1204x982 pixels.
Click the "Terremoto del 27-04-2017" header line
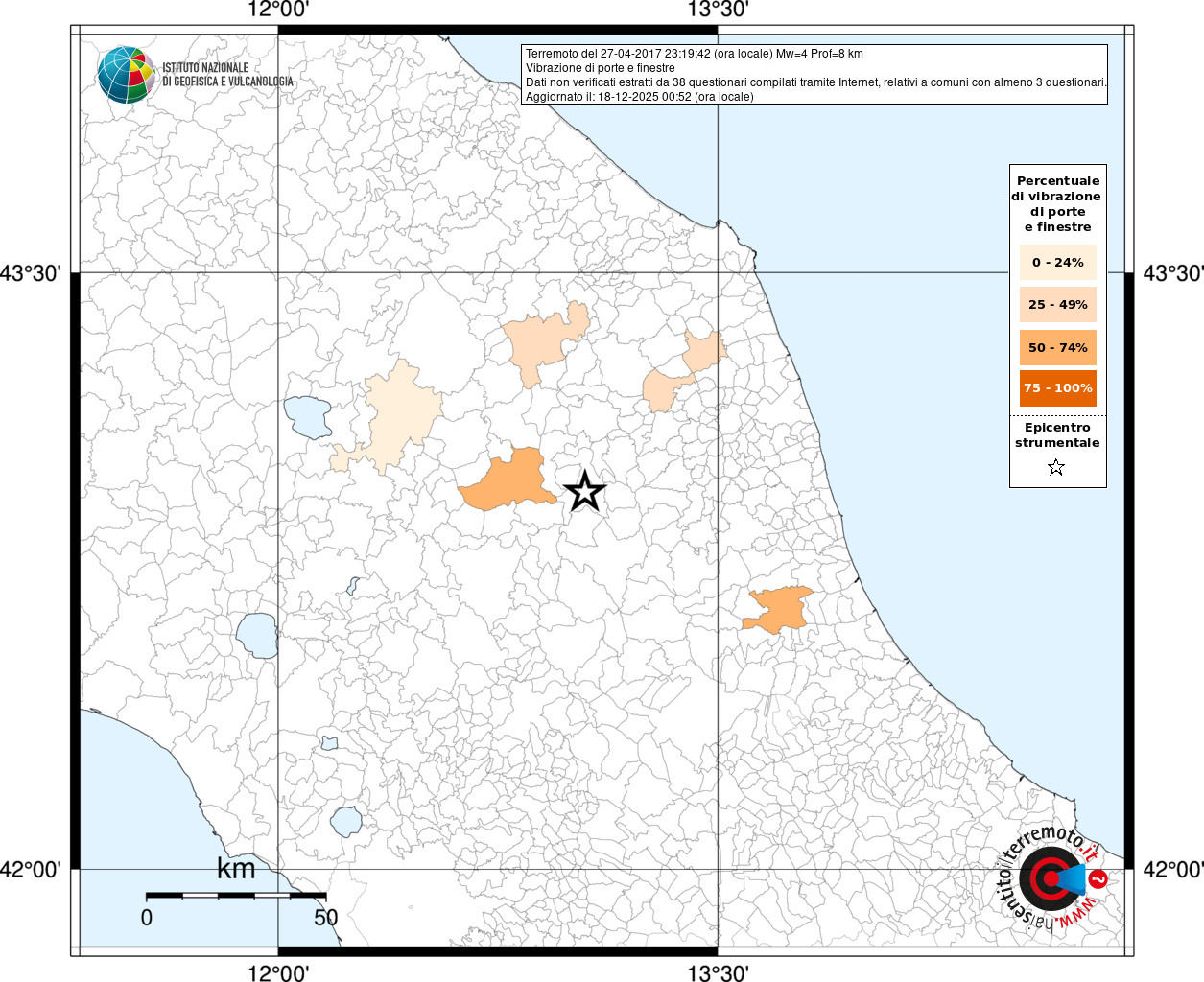click(x=695, y=54)
